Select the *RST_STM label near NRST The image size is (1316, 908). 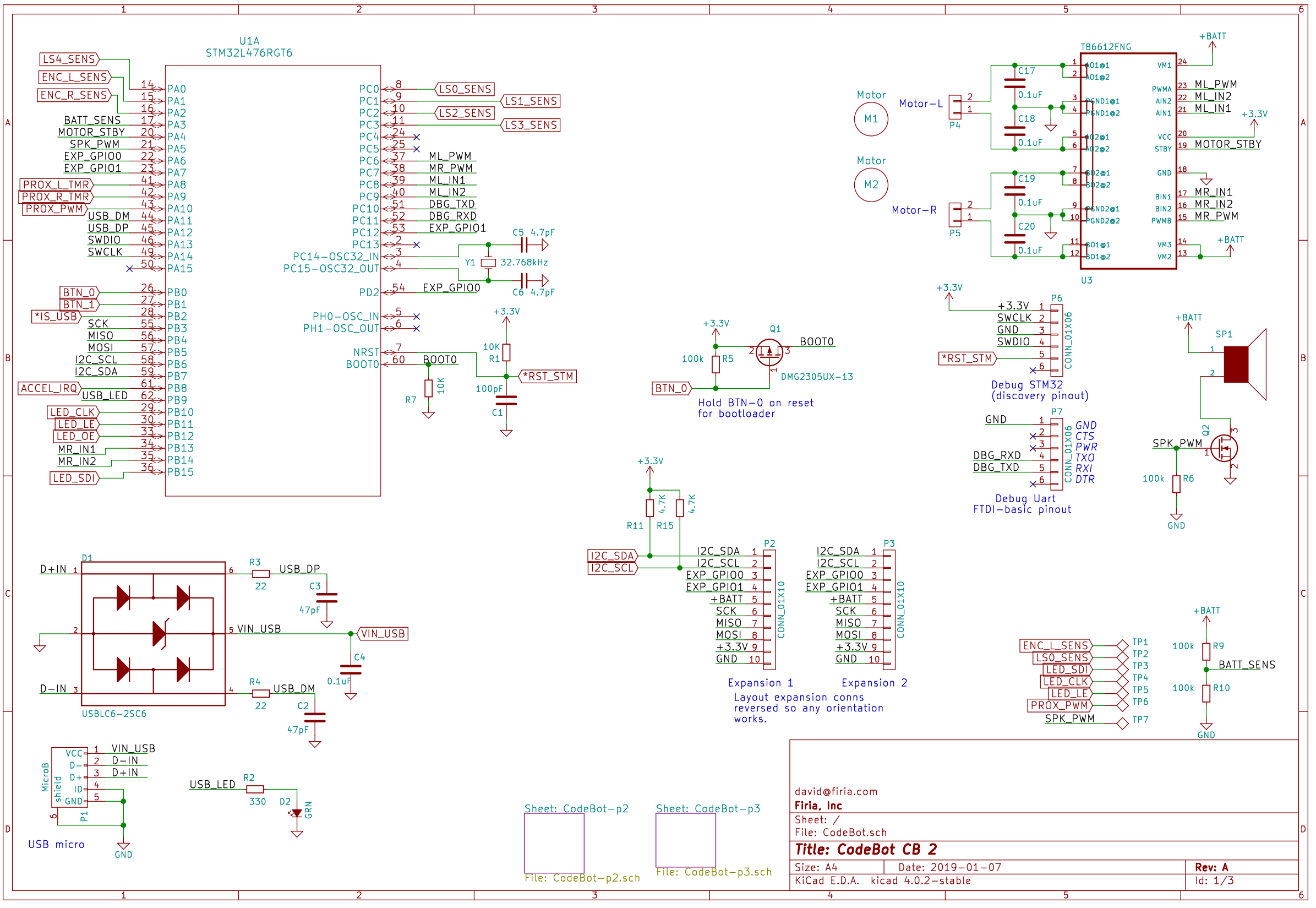coord(548,376)
